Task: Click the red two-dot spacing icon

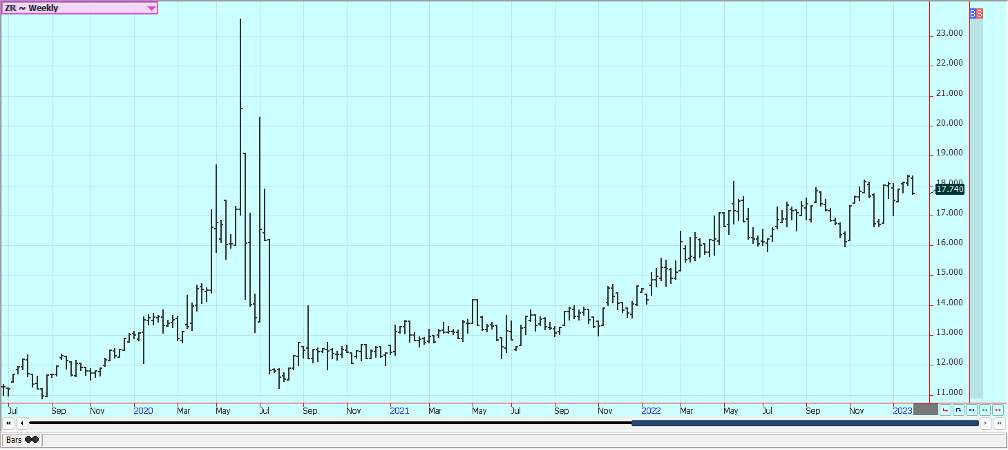Action: pyautogui.click(x=998, y=410)
